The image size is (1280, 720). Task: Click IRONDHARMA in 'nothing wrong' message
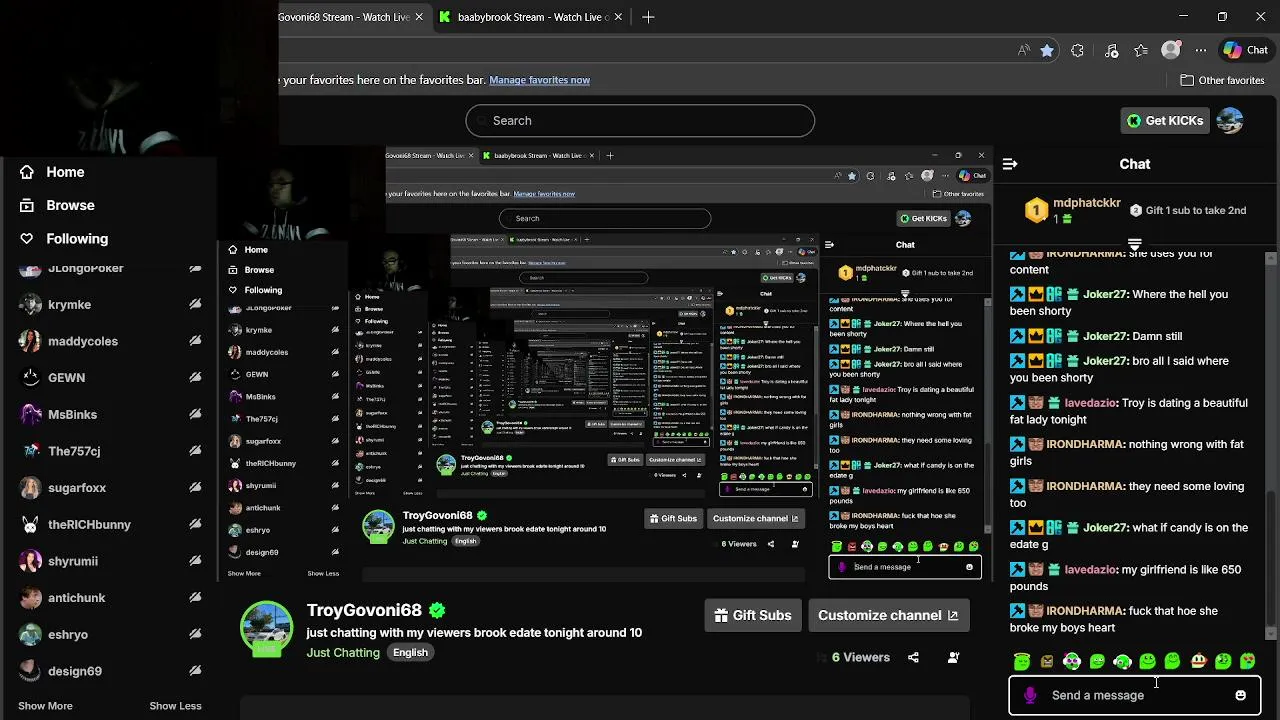pos(1084,444)
